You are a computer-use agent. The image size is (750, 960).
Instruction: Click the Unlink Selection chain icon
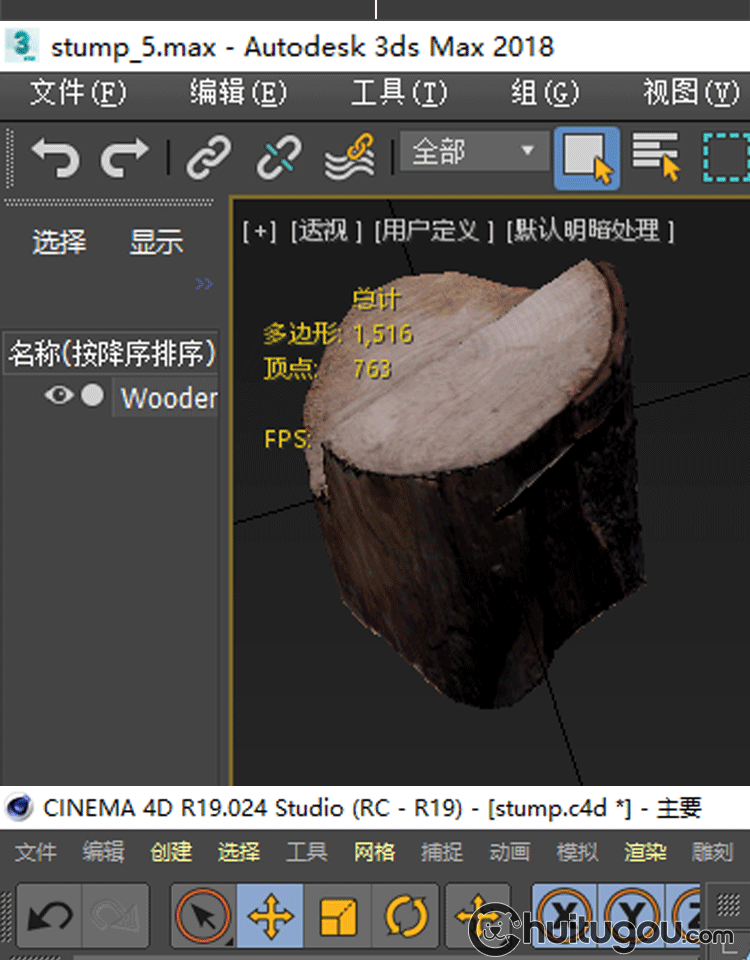pyautogui.click(x=279, y=158)
